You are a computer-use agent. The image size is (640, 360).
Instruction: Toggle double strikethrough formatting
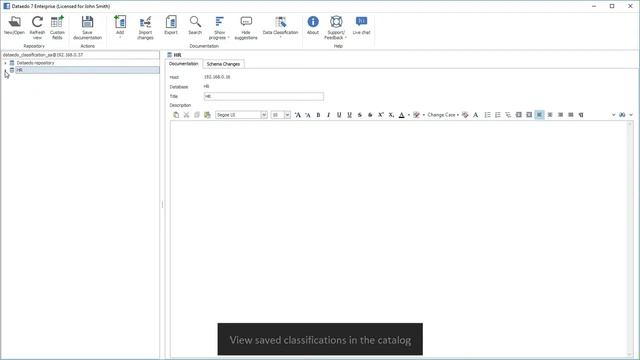pos(370,115)
